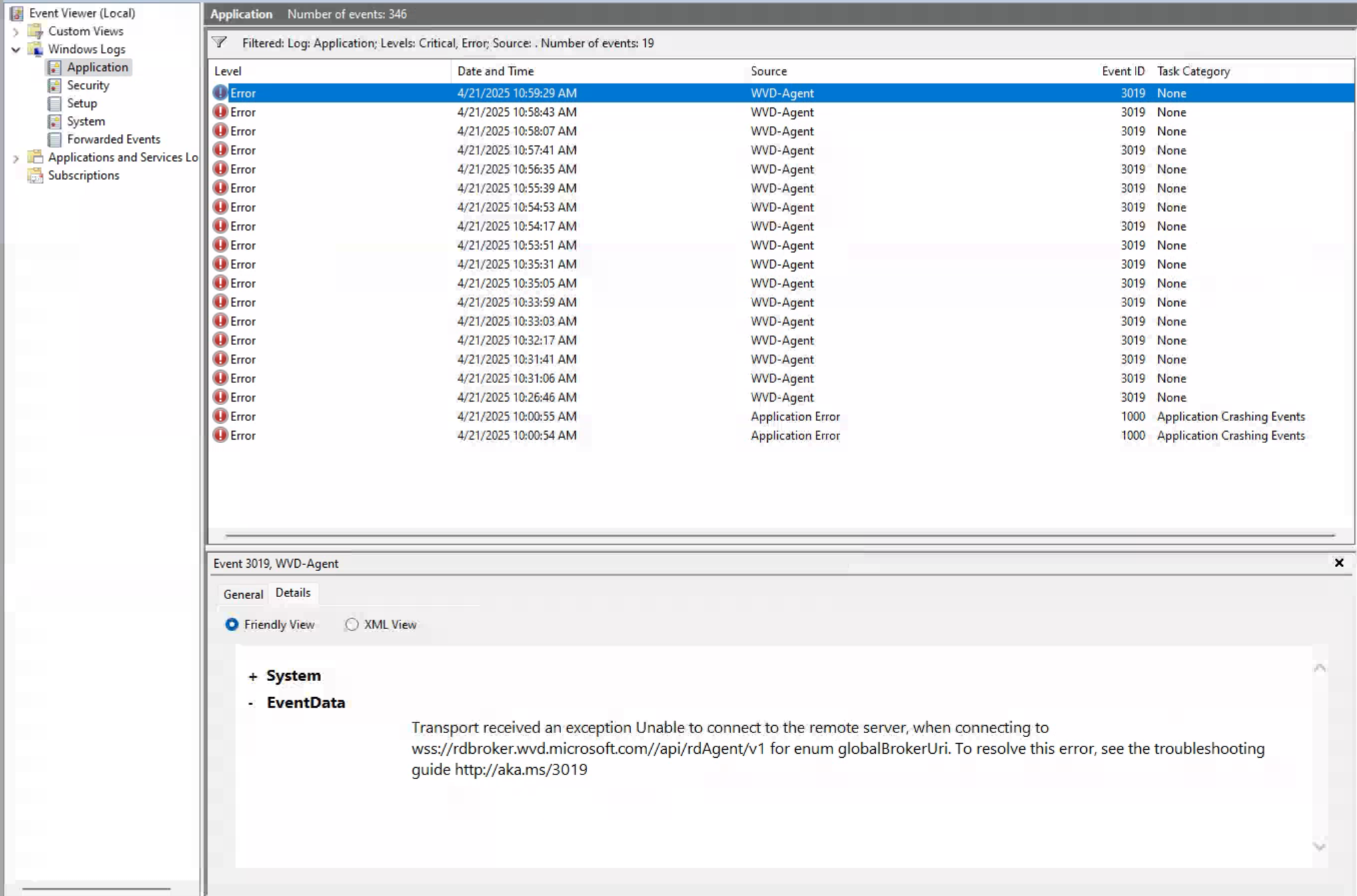Click the Security log icon
This screenshot has width=1357, height=896.
[x=55, y=85]
